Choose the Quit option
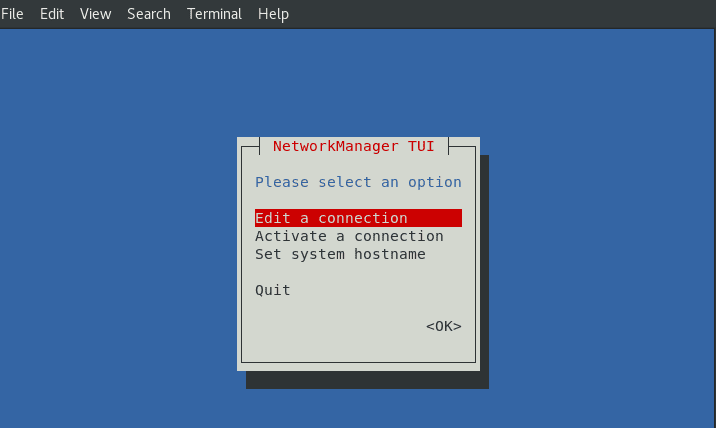This screenshot has height=428, width=716. pyautogui.click(x=273, y=290)
